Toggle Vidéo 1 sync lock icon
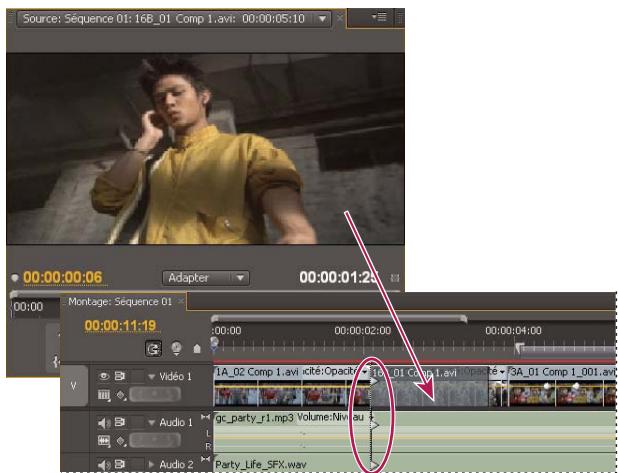 [119, 376]
